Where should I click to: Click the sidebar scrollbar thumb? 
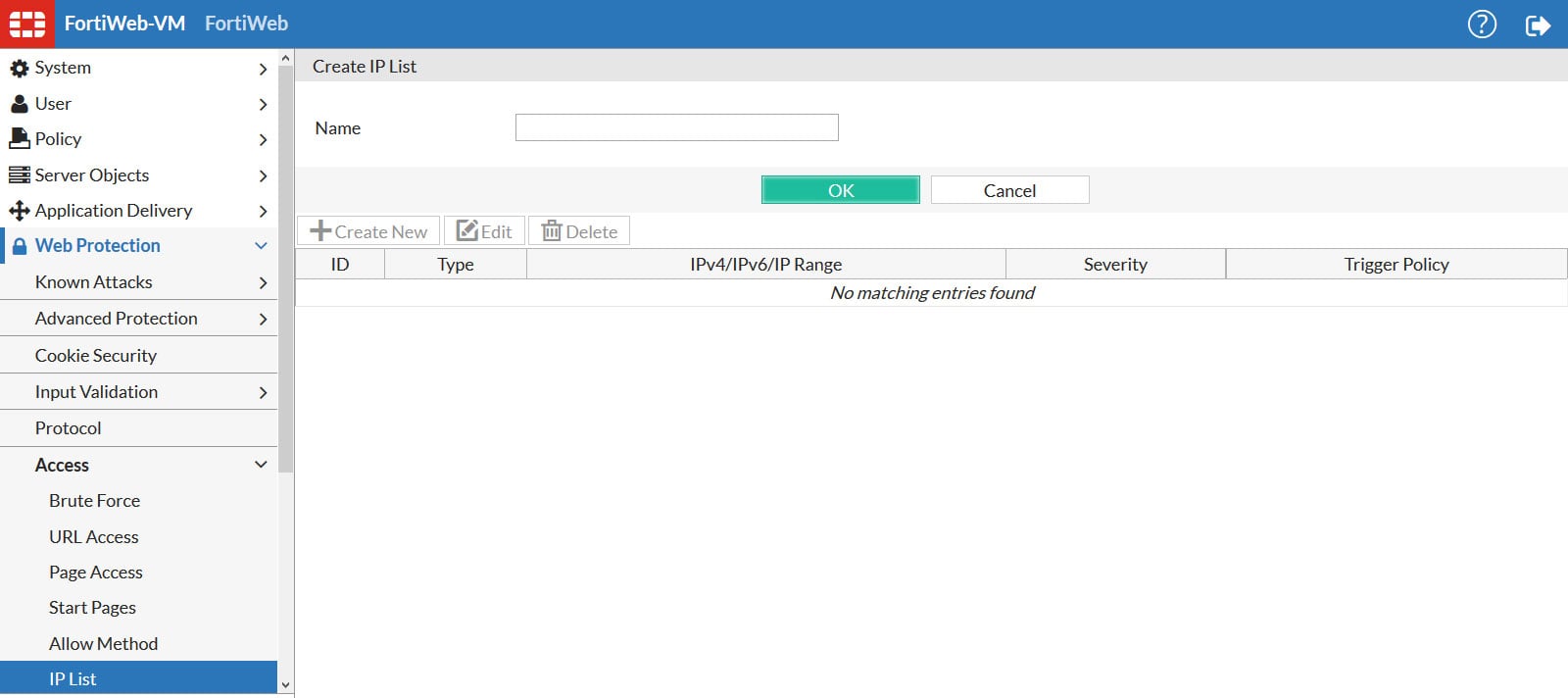[285, 270]
